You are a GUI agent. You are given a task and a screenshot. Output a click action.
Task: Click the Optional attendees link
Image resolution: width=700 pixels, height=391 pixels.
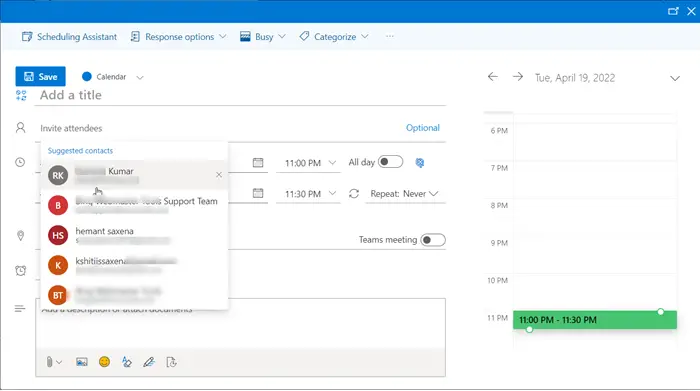coord(422,128)
